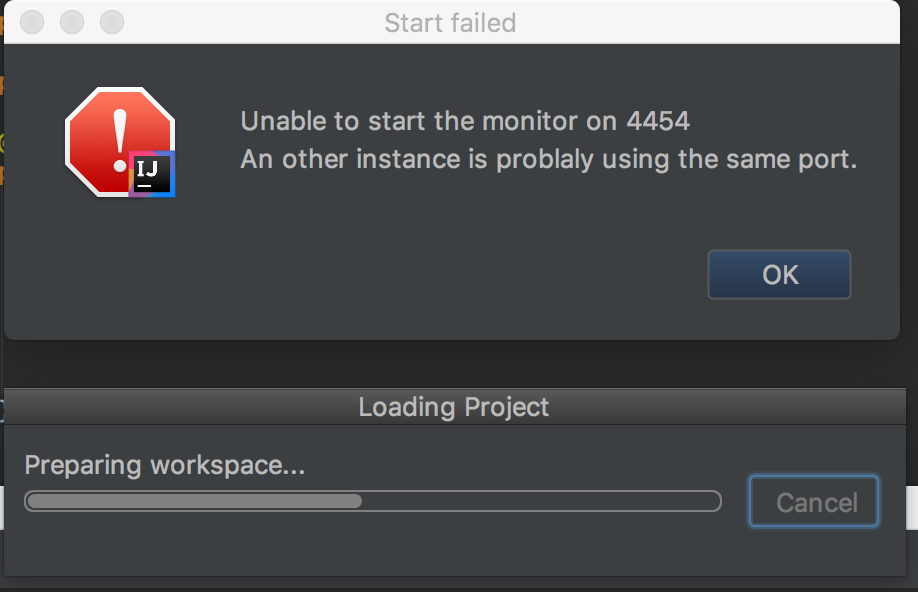Close the Start failed dialog window
Image resolution: width=918 pixels, height=592 pixels.
[32, 21]
